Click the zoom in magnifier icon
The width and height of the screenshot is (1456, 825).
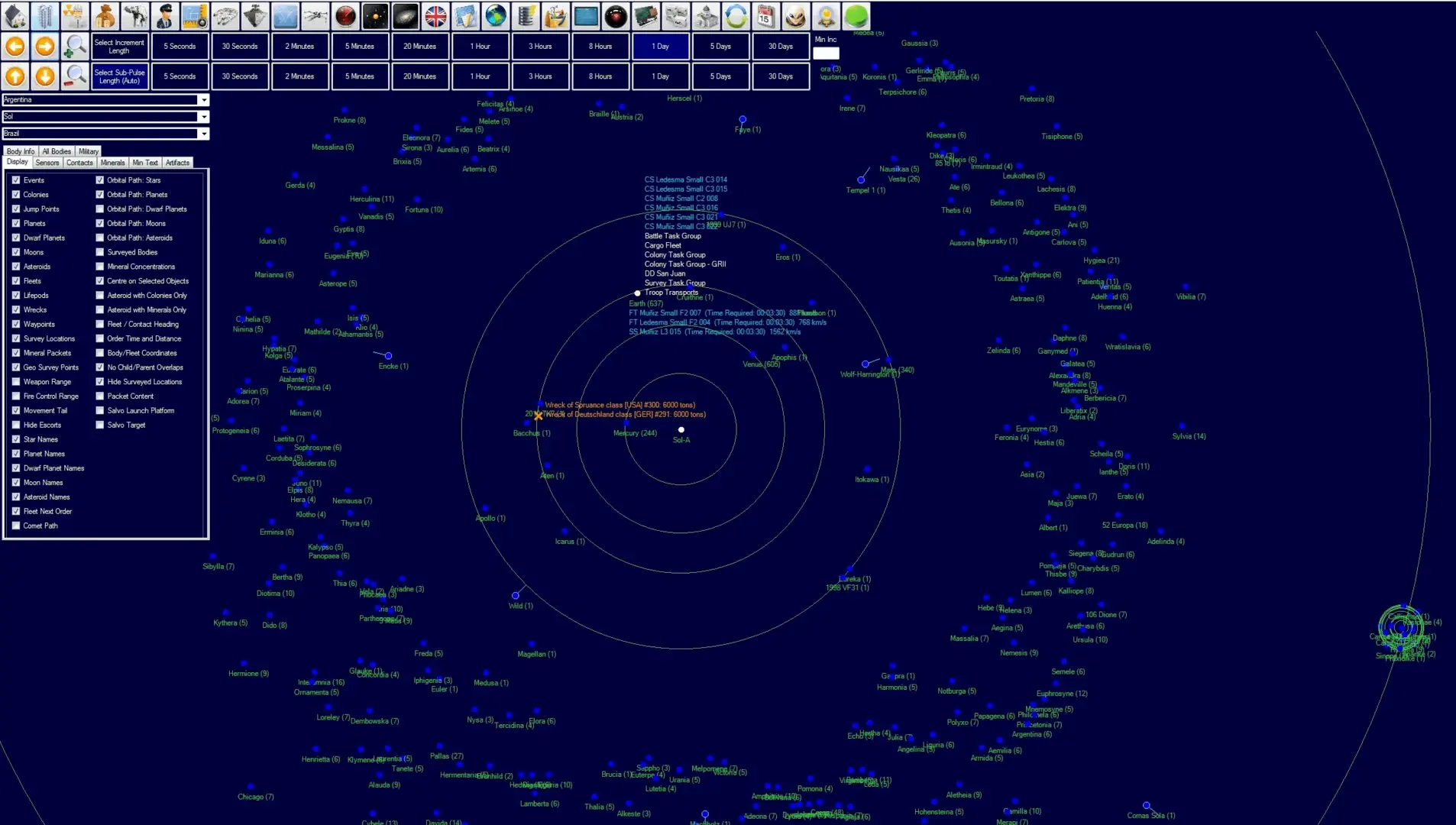(75, 47)
